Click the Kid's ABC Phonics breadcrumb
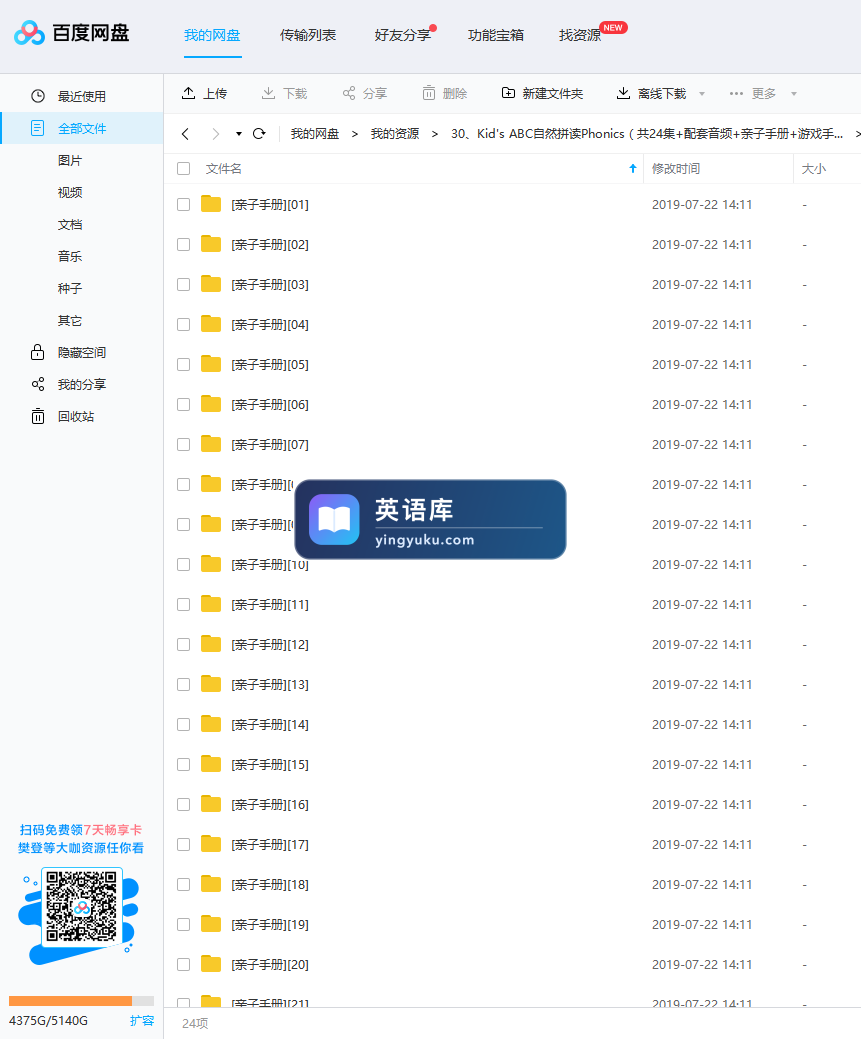This screenshot has width=861, height=1039. (647, 134)
